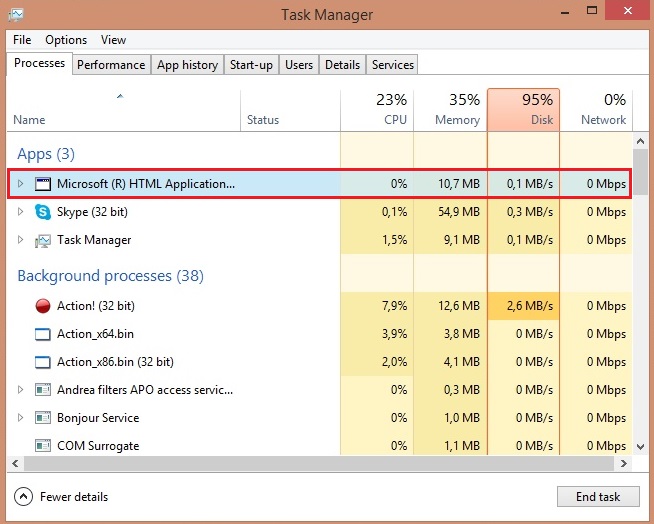
Task: Click the Fewer details link
Action: pyautogui.click(x=74, y=497)
